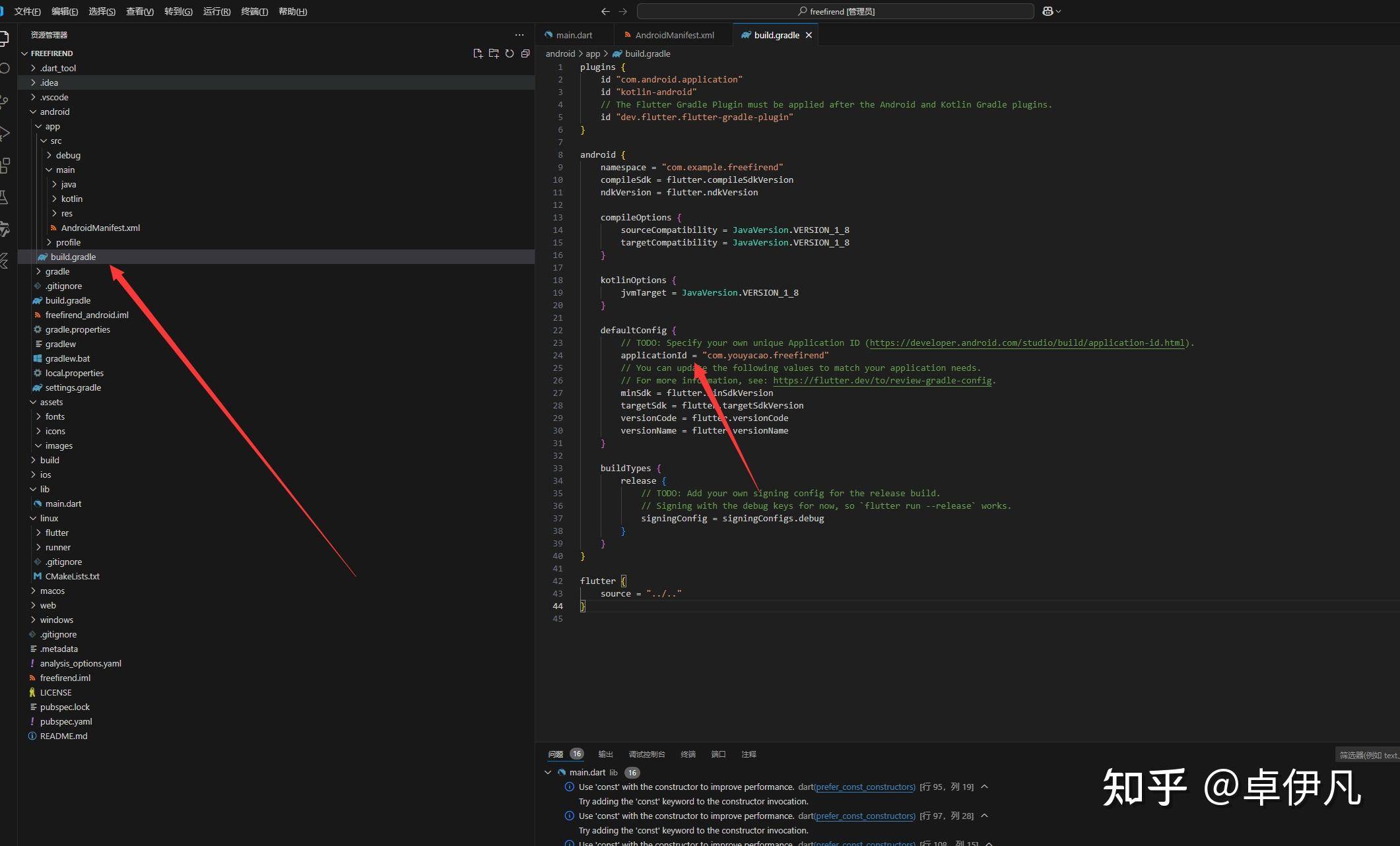Click the CMake icon beside CMakeLists.txt
This screenshot has height=846, width=1400.
38,576
